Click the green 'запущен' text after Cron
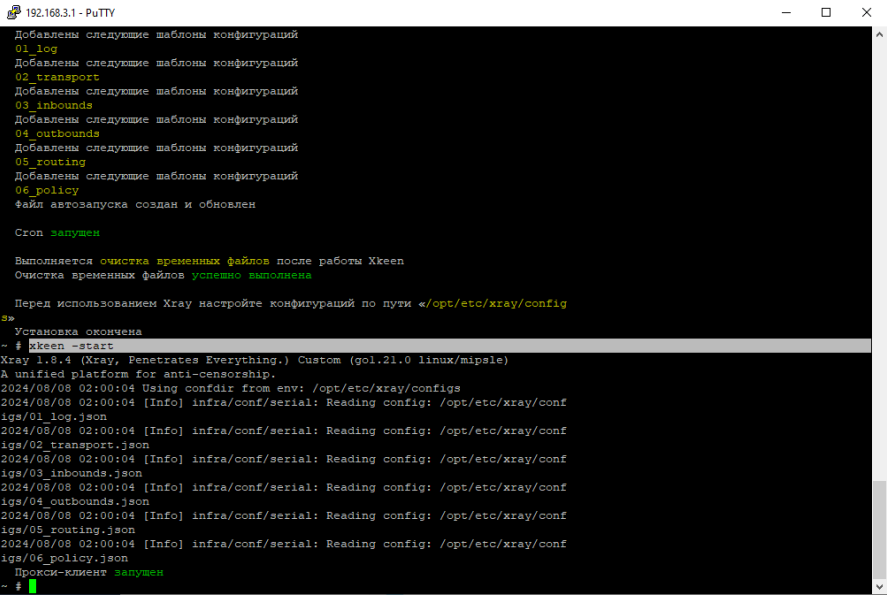The image size is (887, 595). [75, 233]
